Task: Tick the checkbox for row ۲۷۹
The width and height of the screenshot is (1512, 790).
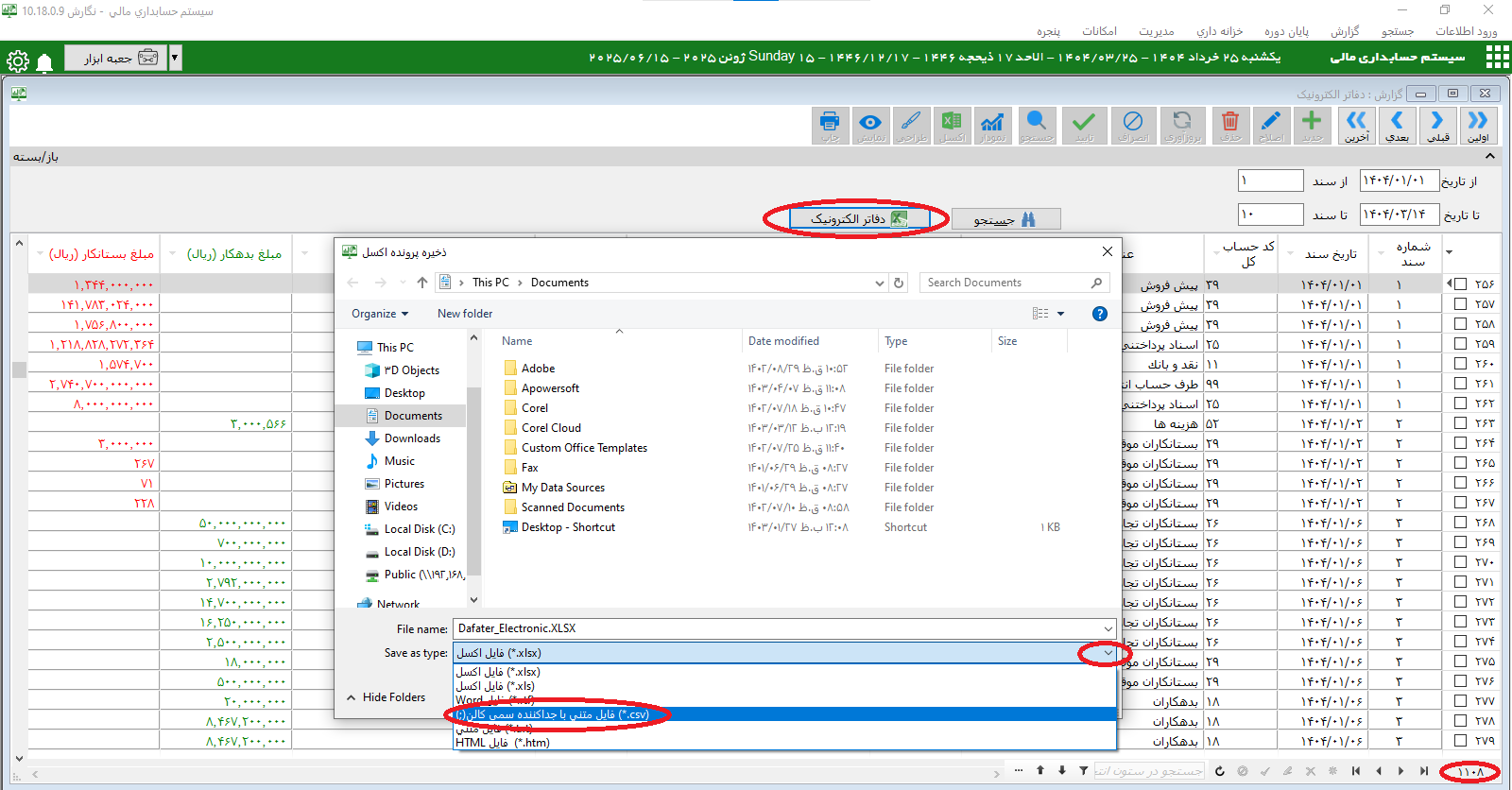Action: pos(1461,741)
